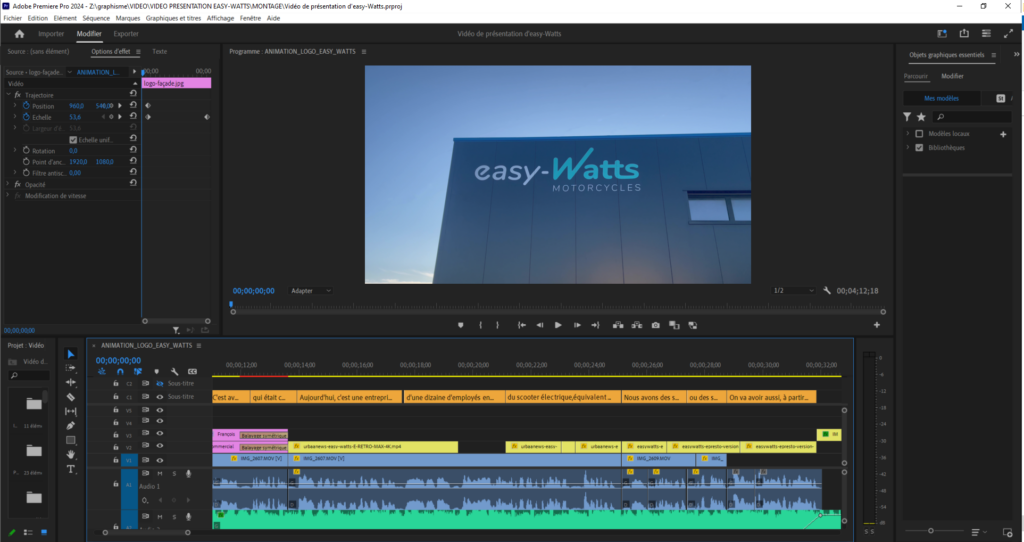Select the Type text tool
Screen dimensions: 1024x542
tap(71, 469)
